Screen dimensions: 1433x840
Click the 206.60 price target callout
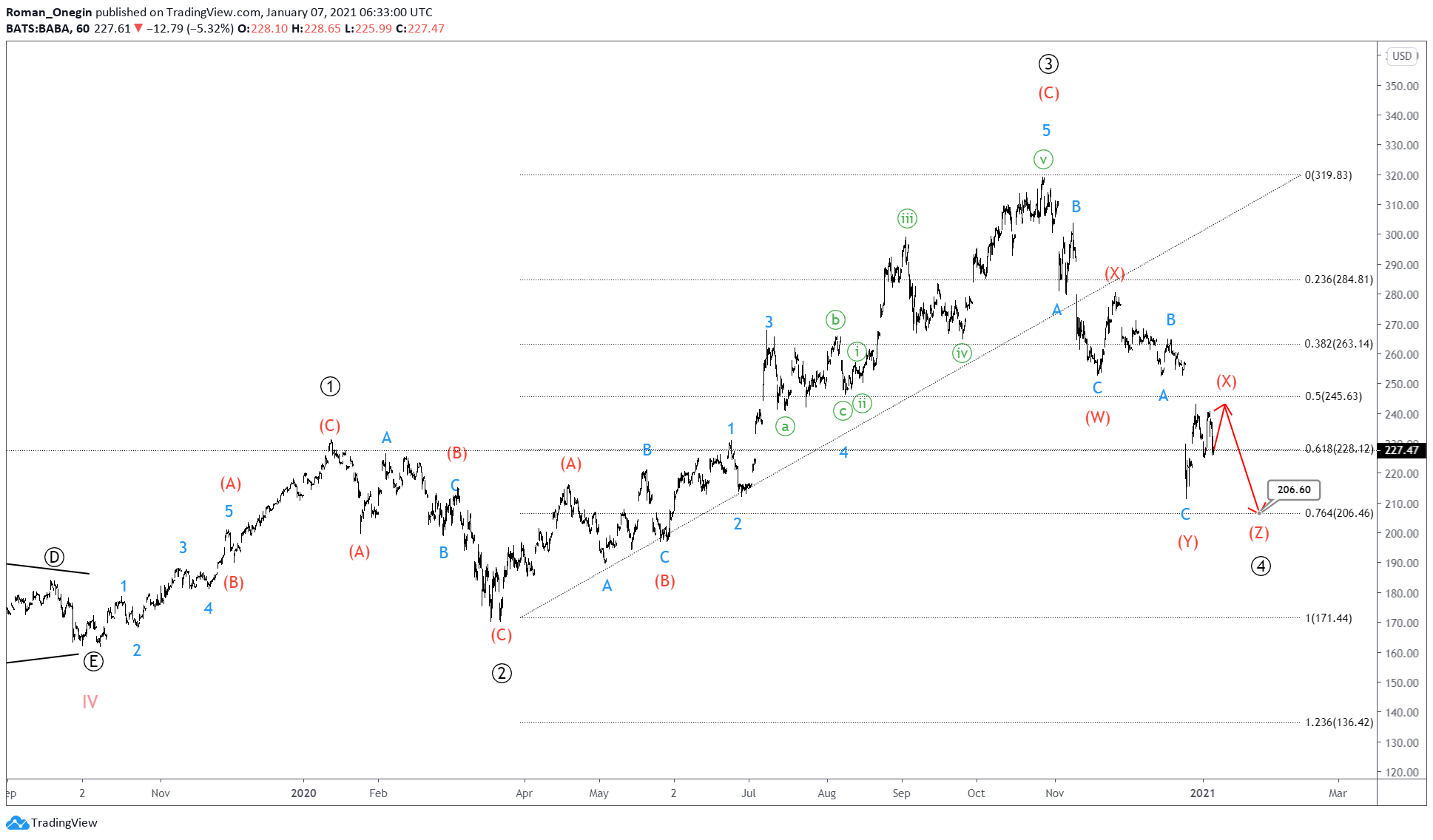(x=1293, y=490)
